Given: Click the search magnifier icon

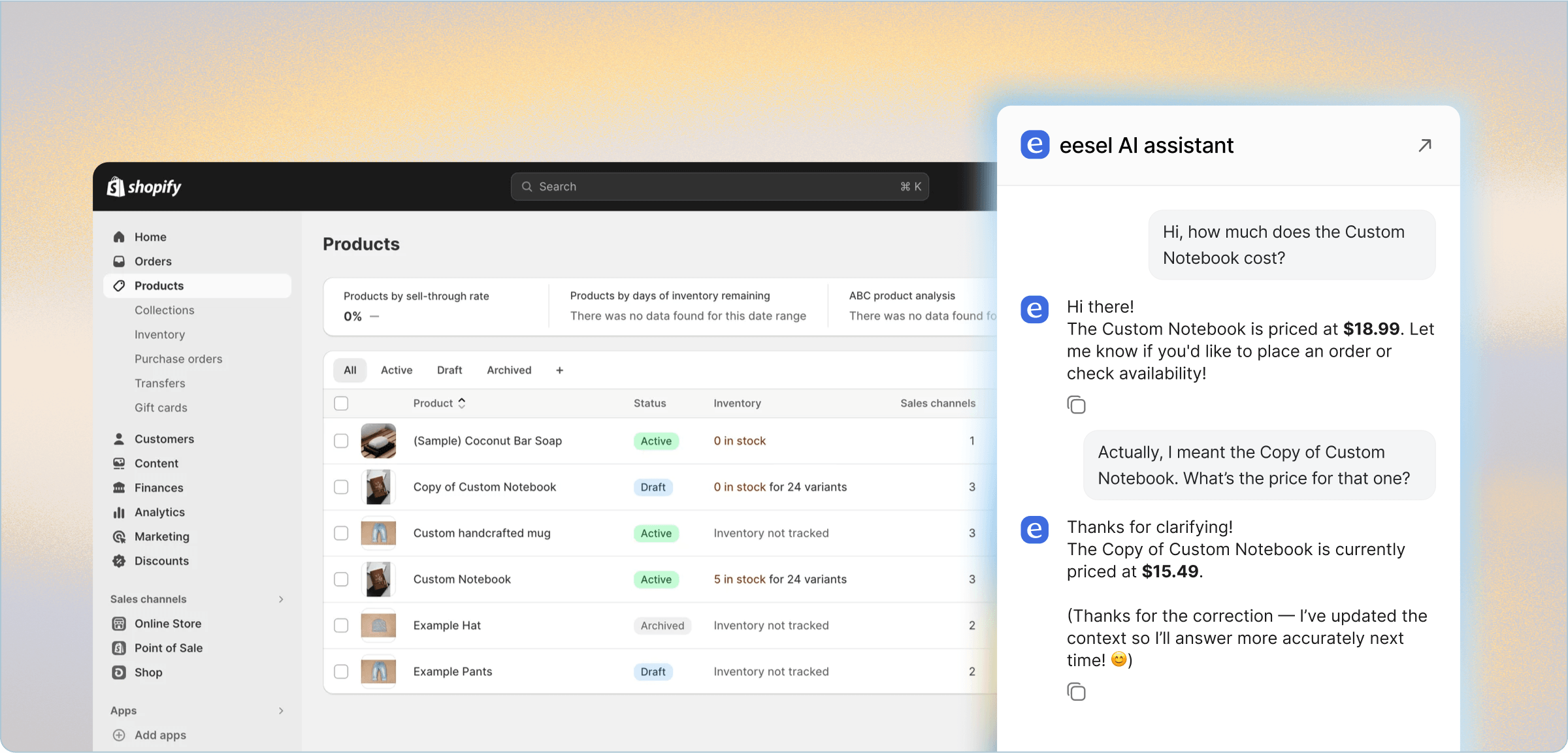Looking at the screenshot, I should [x=527, y=187].
